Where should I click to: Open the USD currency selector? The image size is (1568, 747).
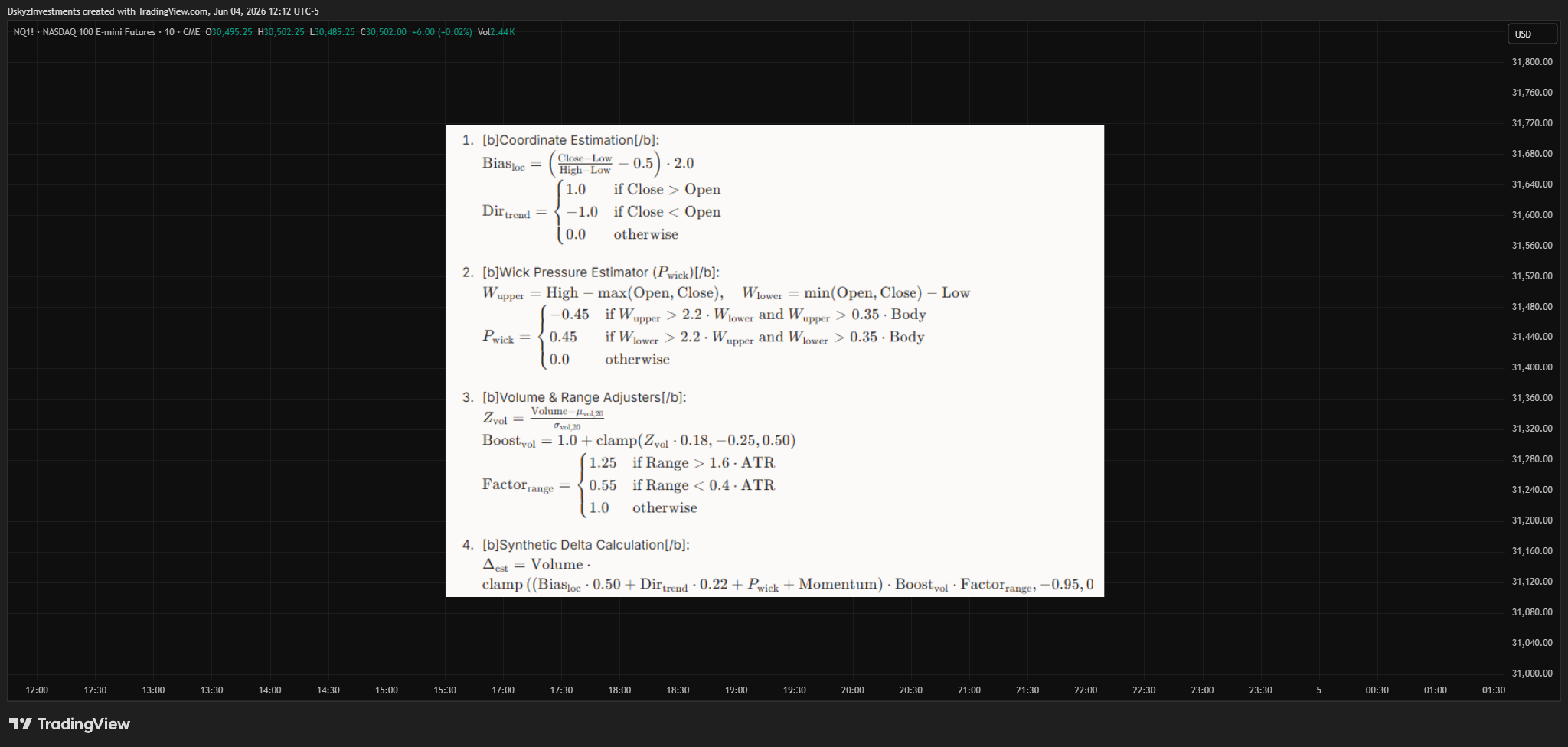(x=1532, y=34)
